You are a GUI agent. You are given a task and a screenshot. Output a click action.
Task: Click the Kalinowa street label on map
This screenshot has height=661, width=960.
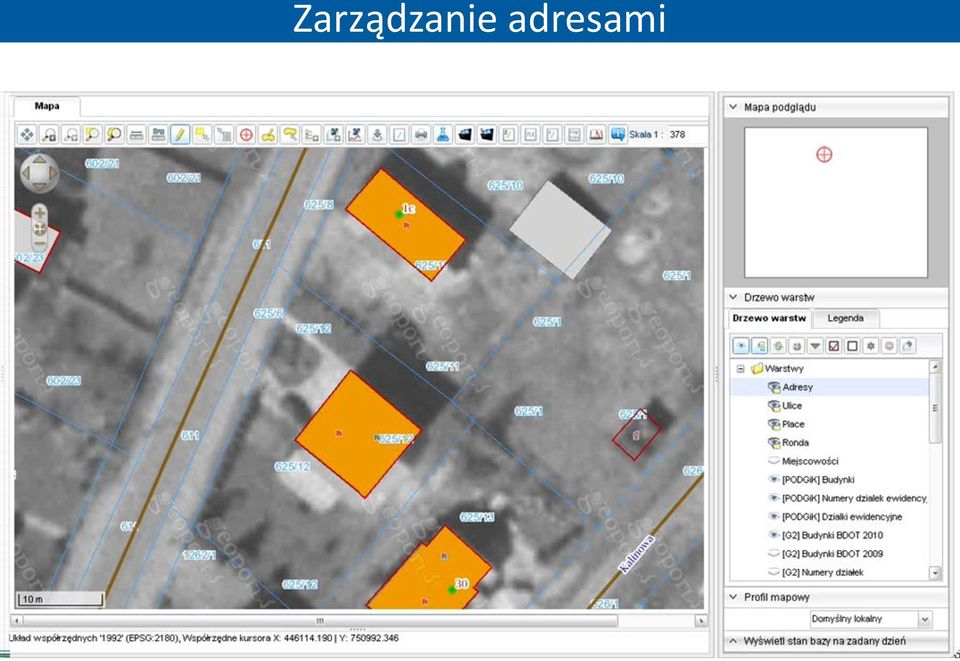(x=637, y=554)
